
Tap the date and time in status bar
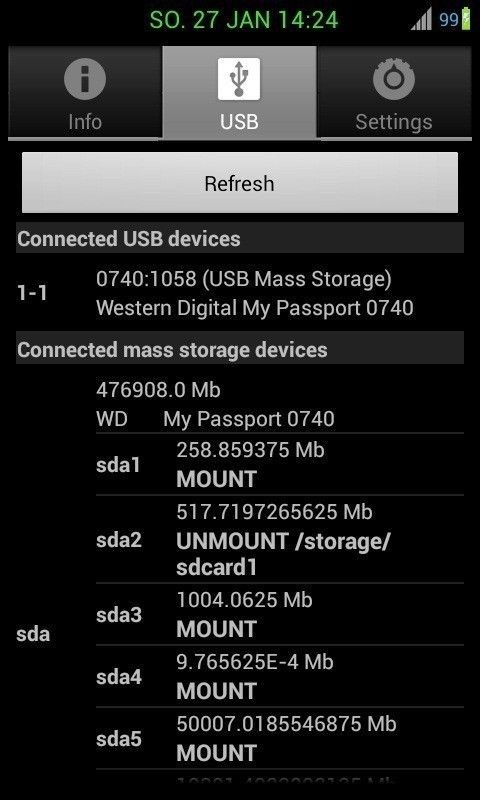tap(244, 20)
